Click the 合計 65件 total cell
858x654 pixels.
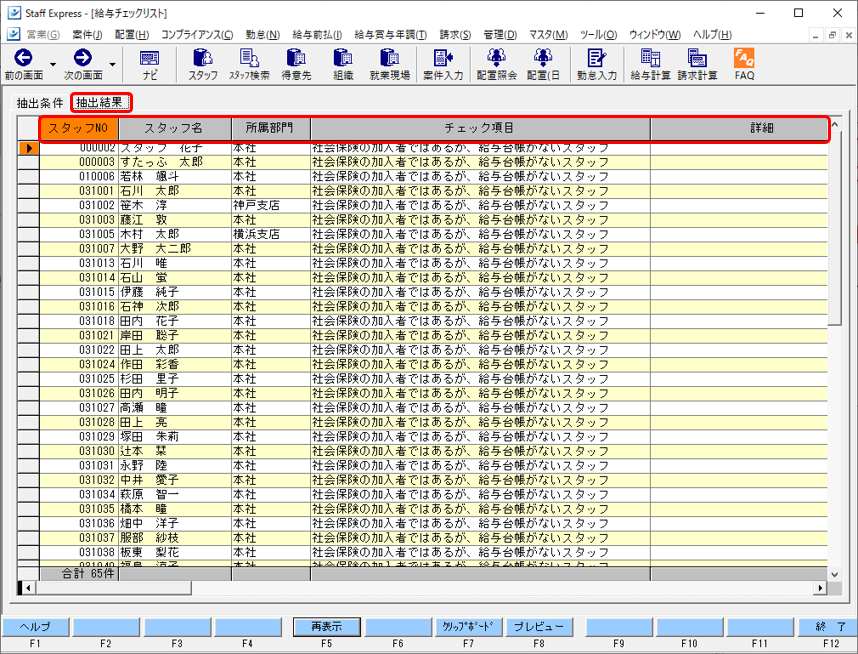(x=79, y=574)
